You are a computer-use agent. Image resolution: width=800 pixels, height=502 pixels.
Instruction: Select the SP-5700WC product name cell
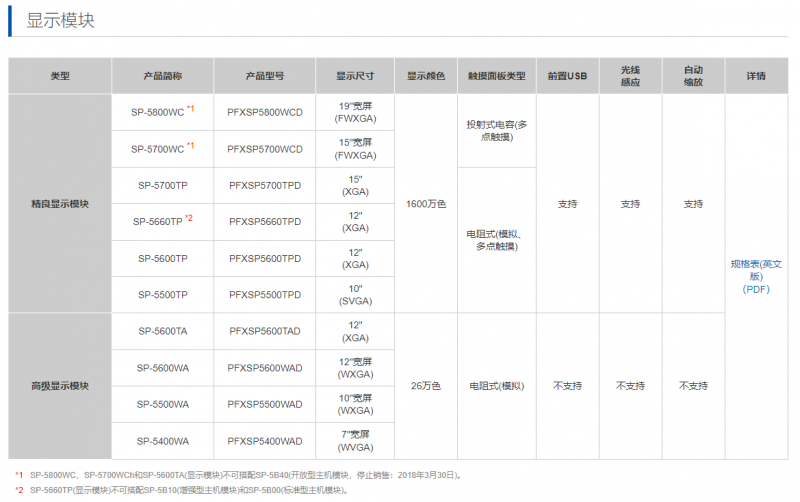click(x=162, y=149)
